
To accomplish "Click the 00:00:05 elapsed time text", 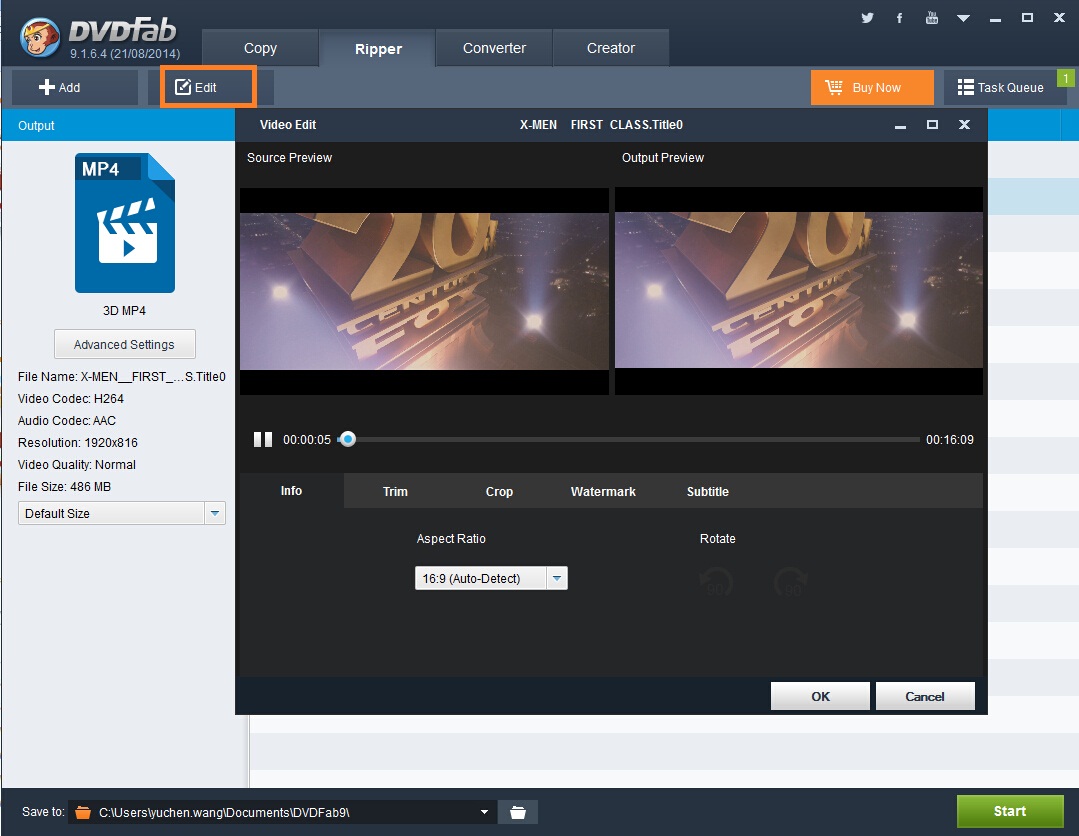I will (307, 440).
